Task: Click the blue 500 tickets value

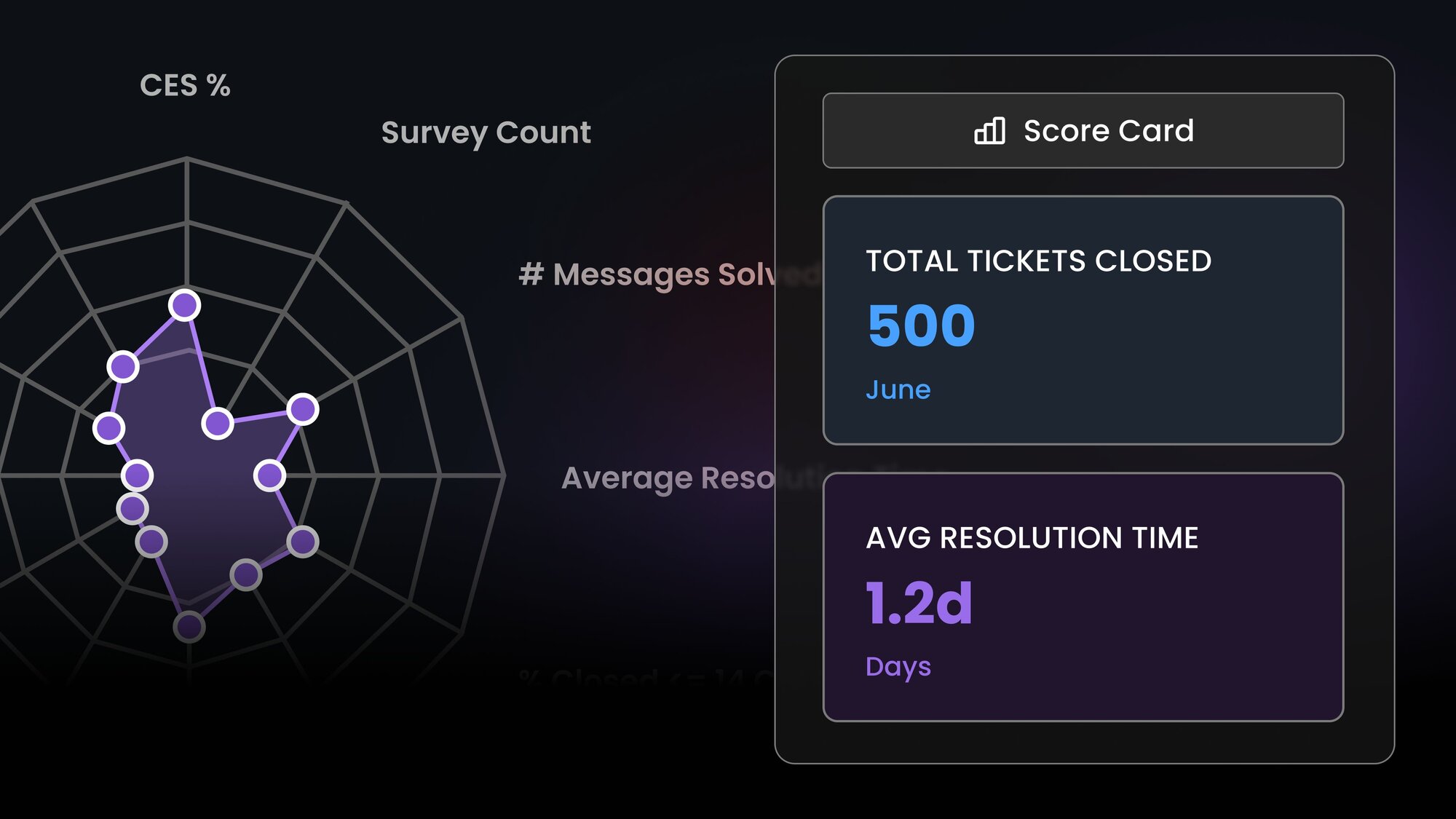Action: click(921, 325)
